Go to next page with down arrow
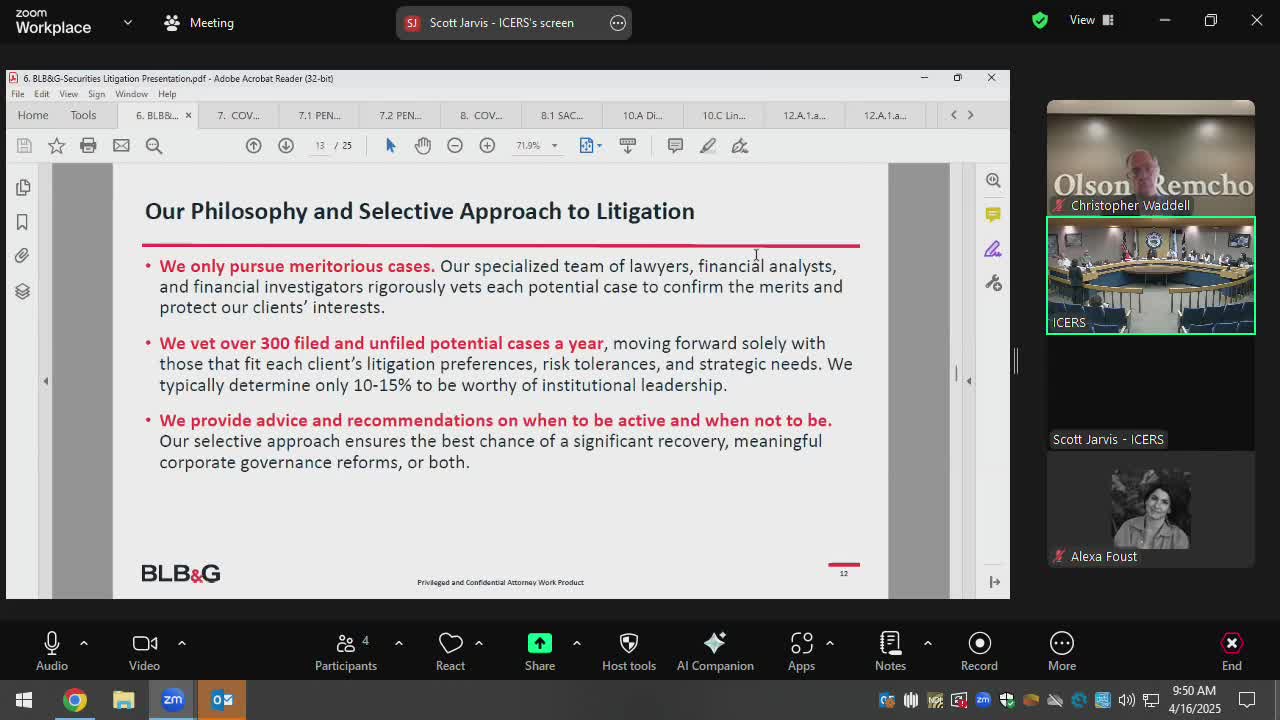 pos(286,146)
